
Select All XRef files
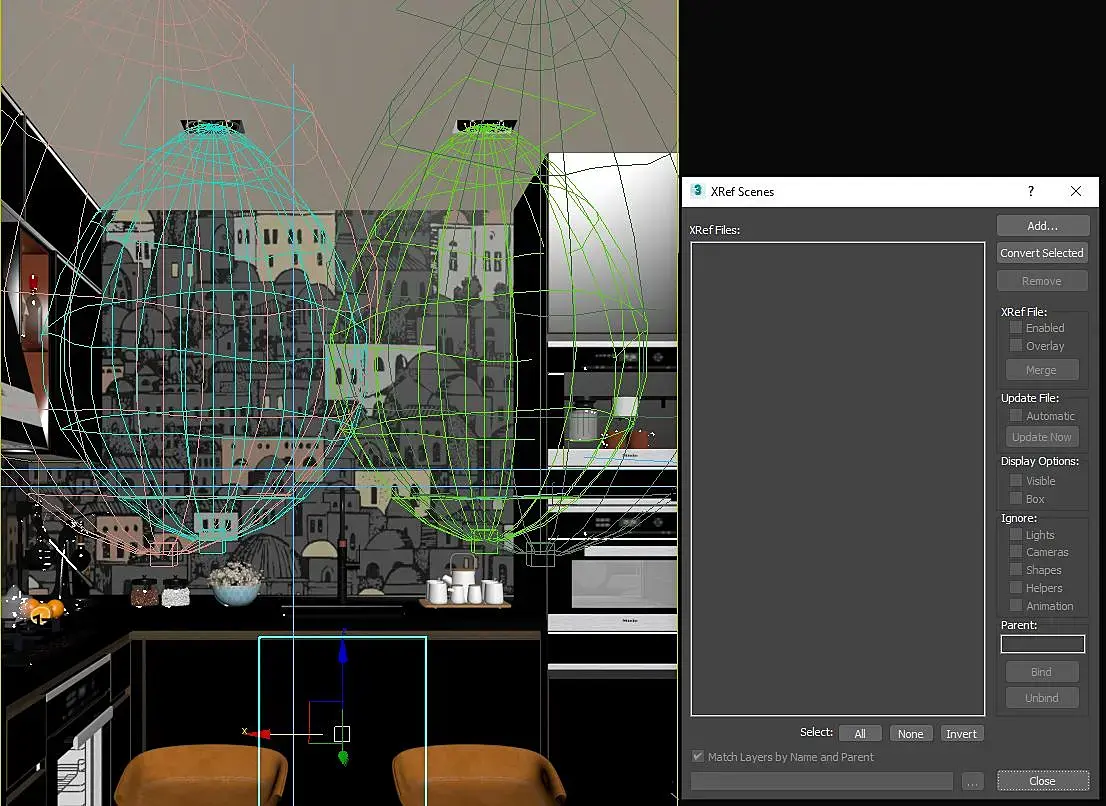(860, 734)
